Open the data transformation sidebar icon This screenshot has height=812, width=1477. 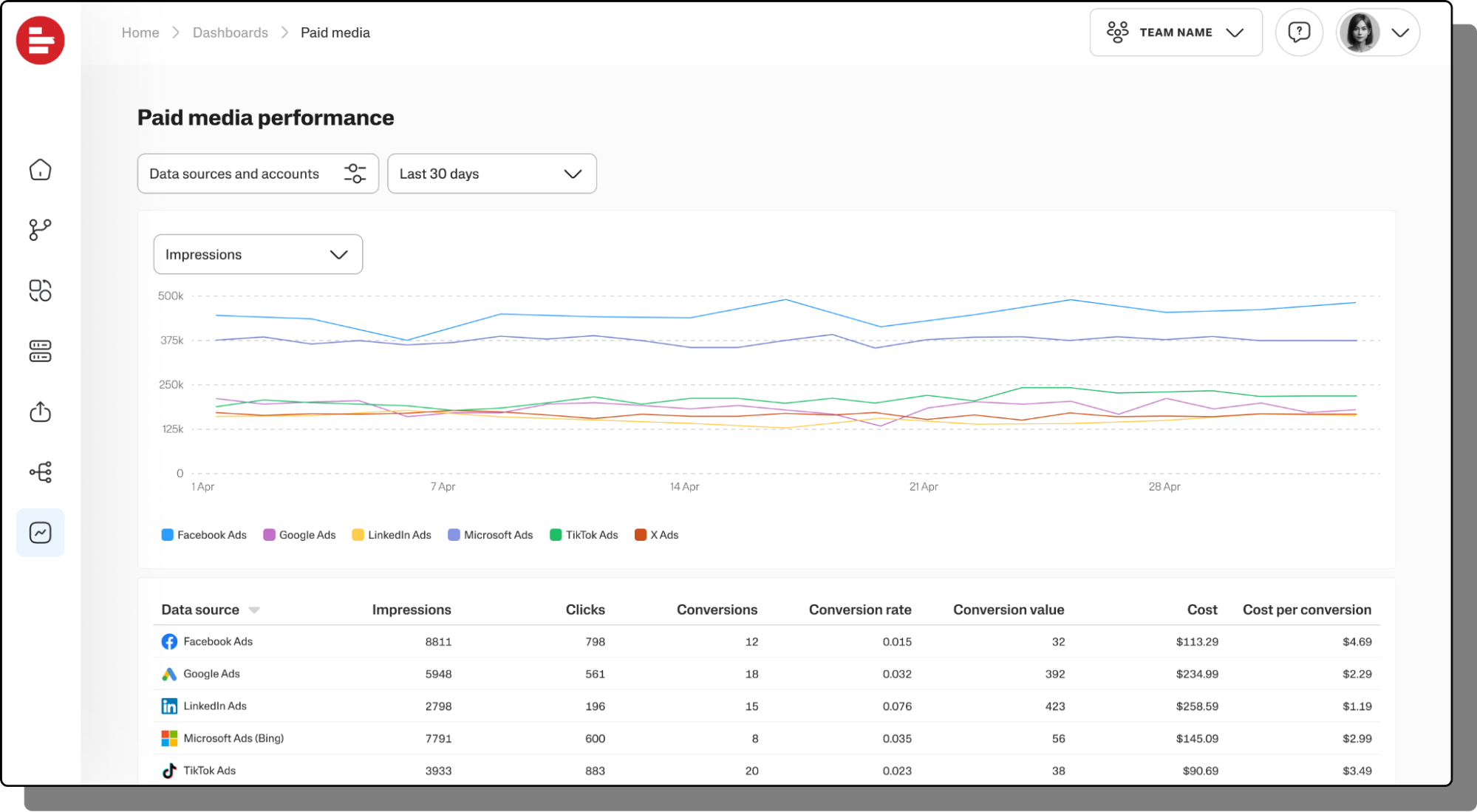(41, 290)
